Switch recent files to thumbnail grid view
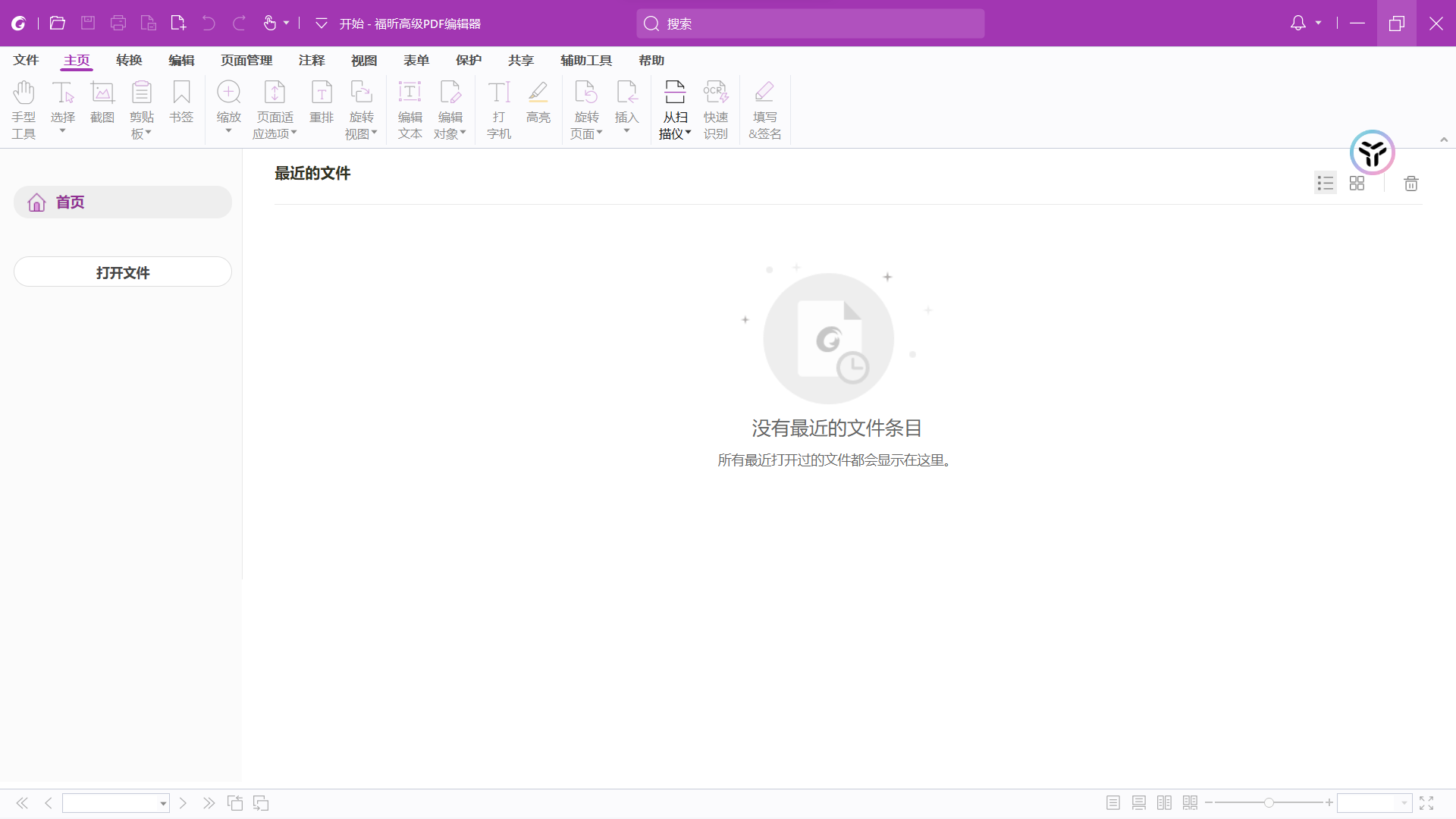 [1357, 184]
